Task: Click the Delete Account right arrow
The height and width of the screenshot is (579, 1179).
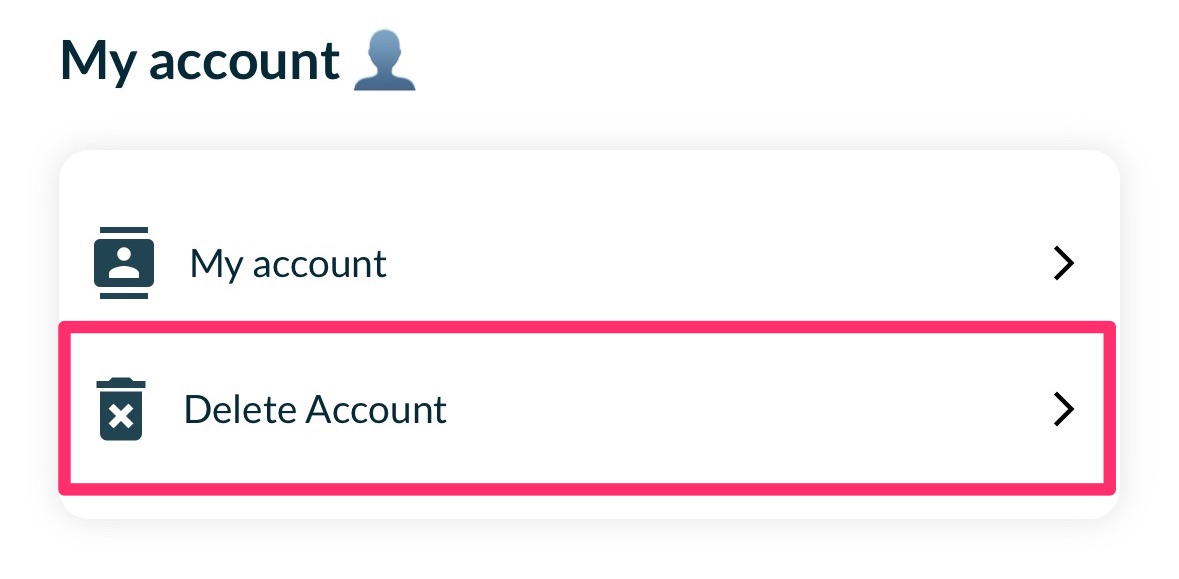Action: click(1064, 410)
